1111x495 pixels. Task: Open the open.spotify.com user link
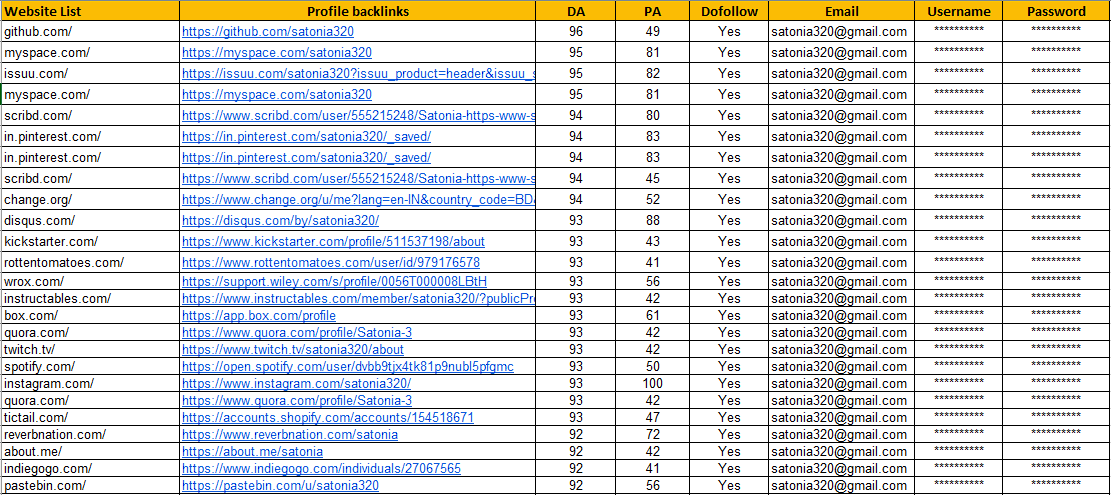point(348,367)
